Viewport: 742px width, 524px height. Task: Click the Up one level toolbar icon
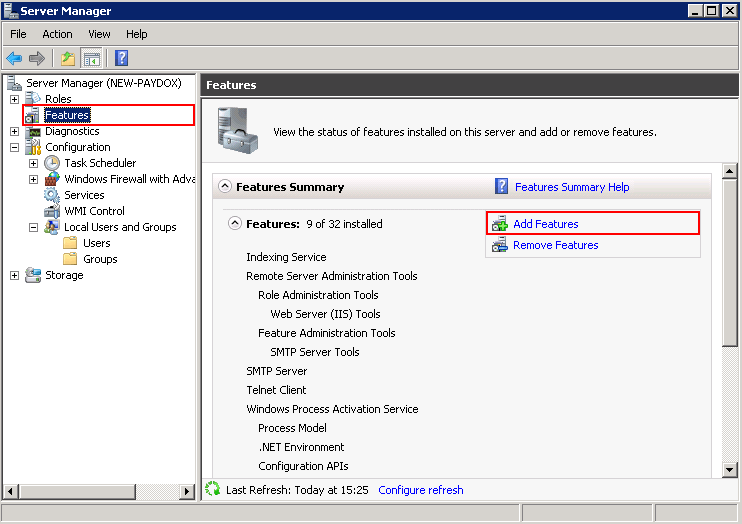pos(67,58)
